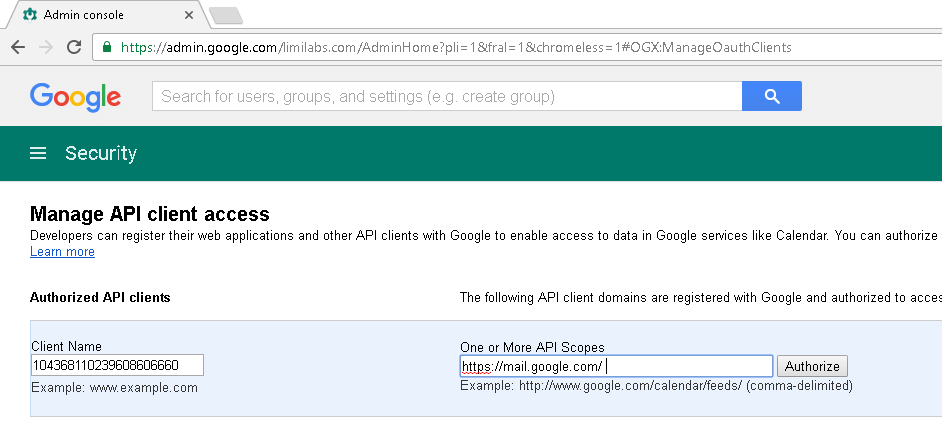Viewport: 942px width, 423px height.
Task: Click the Admin console tab favicon
Action: coord(29,14)
